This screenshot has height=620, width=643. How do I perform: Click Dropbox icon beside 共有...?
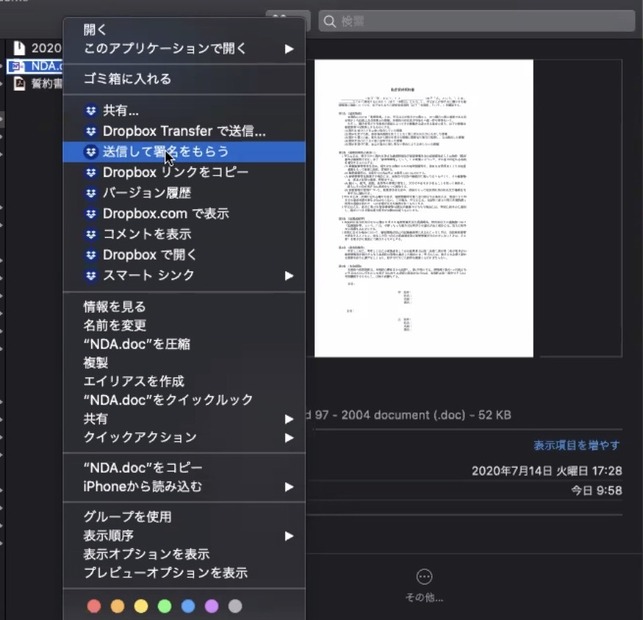tap(91, 110)
